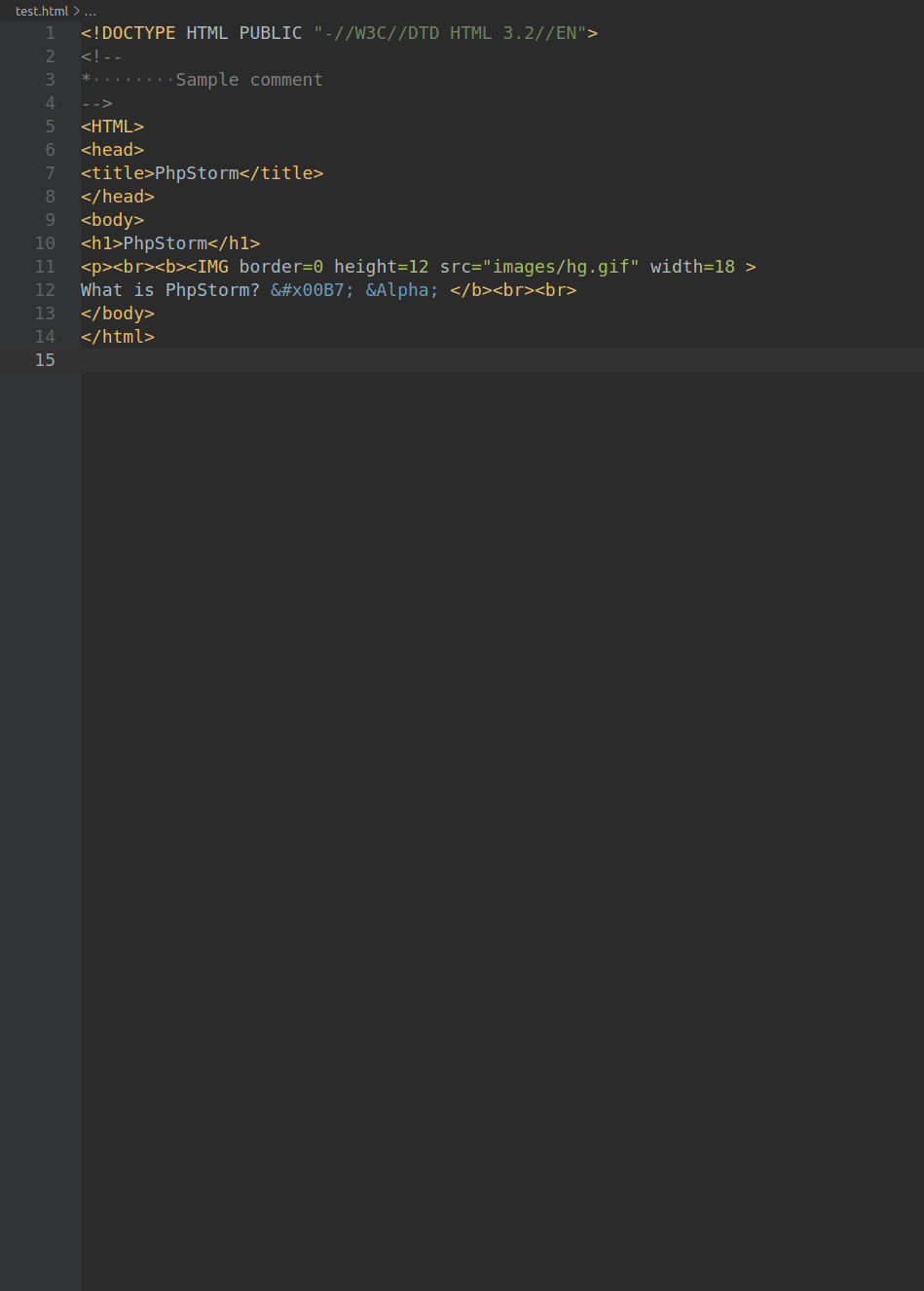The height and width of the screenshot is (1291, 924).
Task: Click the "images/hg.gif" src value
Action: pos(561,267)
